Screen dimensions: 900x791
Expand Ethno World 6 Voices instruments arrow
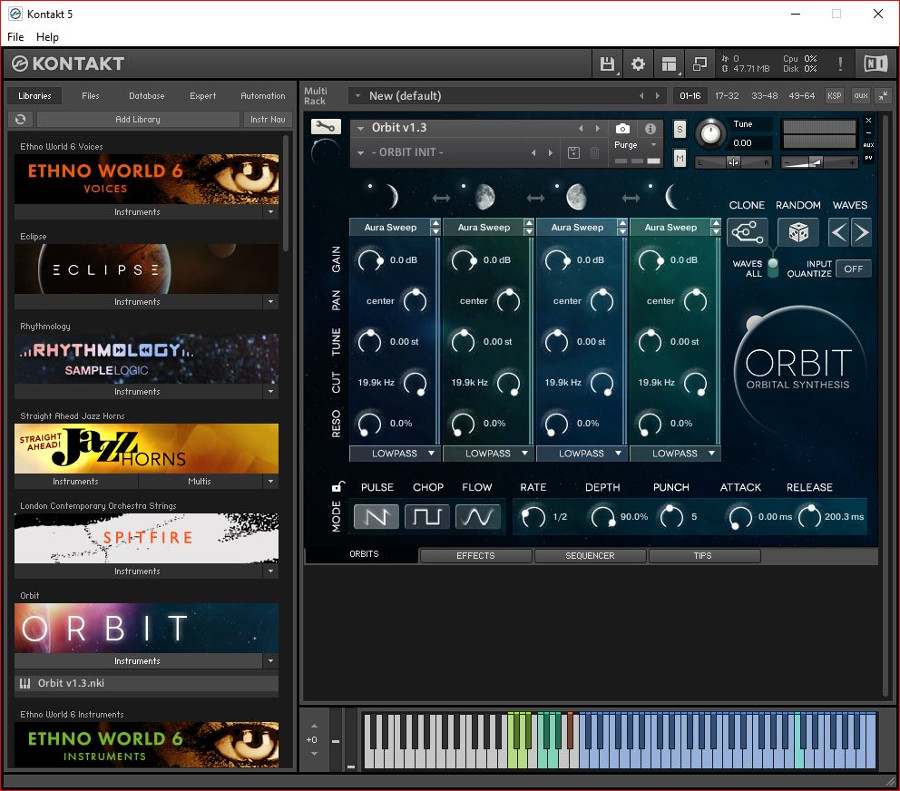270,212
